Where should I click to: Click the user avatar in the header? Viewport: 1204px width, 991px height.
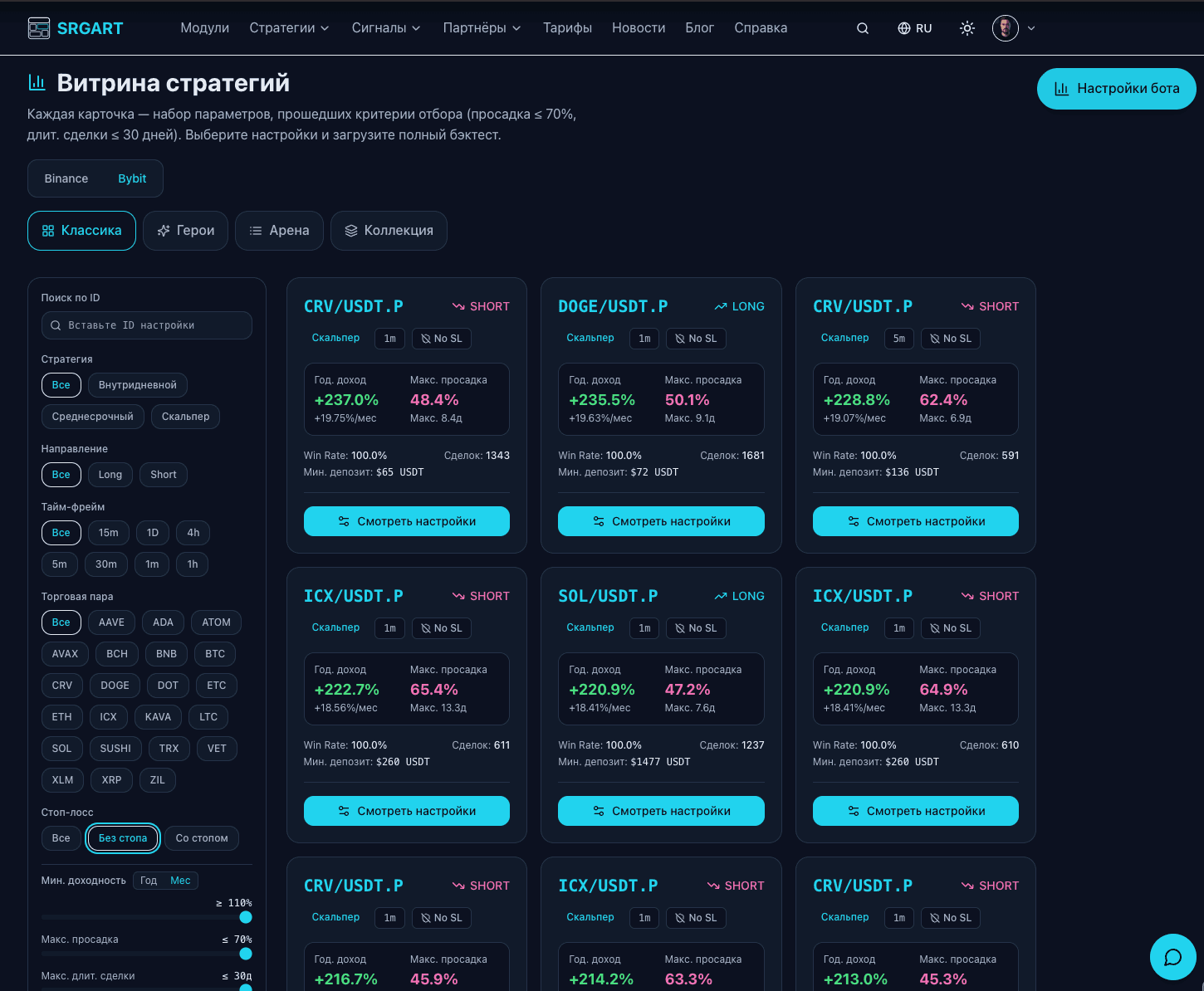point(1005,27)
